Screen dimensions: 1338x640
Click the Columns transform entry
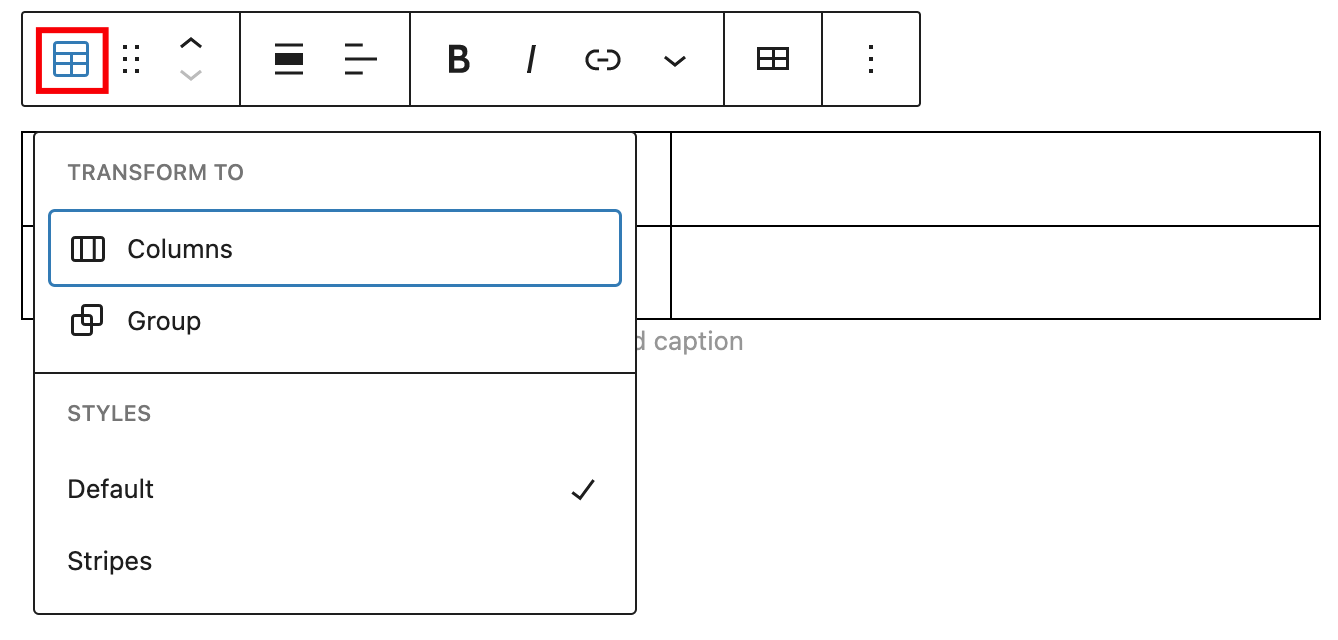pos(180,248)
